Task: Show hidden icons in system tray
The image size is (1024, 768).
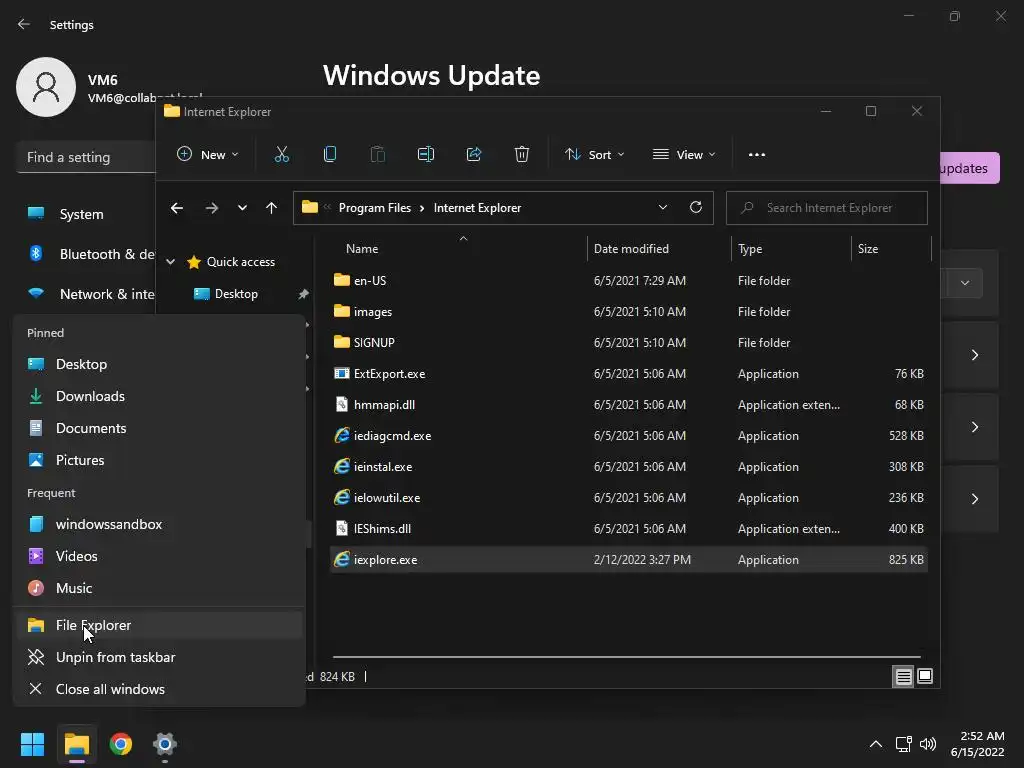Action: tap(876, 744)
